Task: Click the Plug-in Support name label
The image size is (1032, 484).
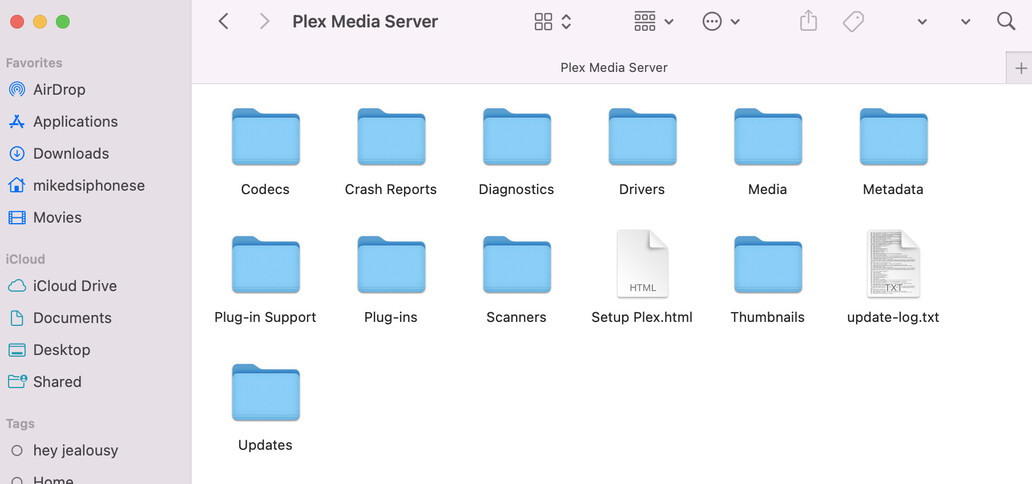Action: (x=265, y=317)
